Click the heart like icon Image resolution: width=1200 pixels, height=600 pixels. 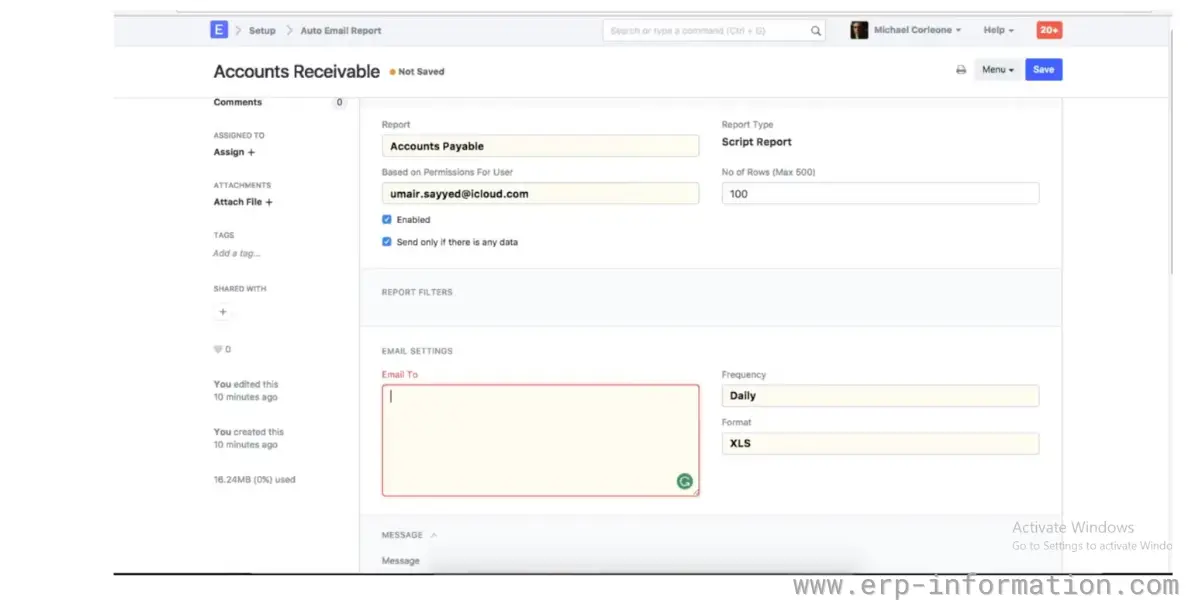tap(218, 350)
